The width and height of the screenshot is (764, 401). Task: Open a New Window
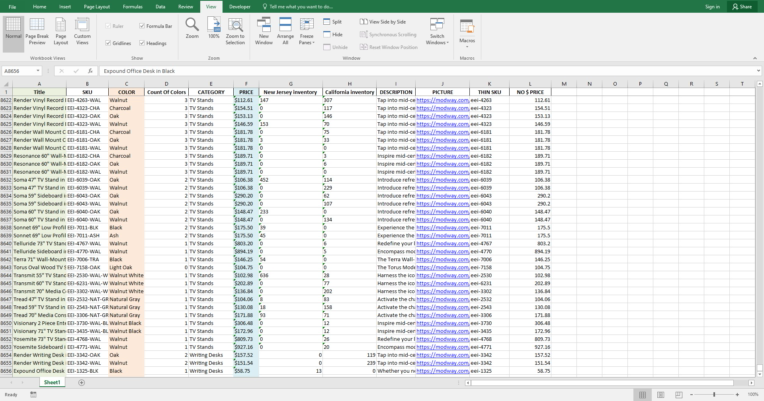tap(264, 32)
